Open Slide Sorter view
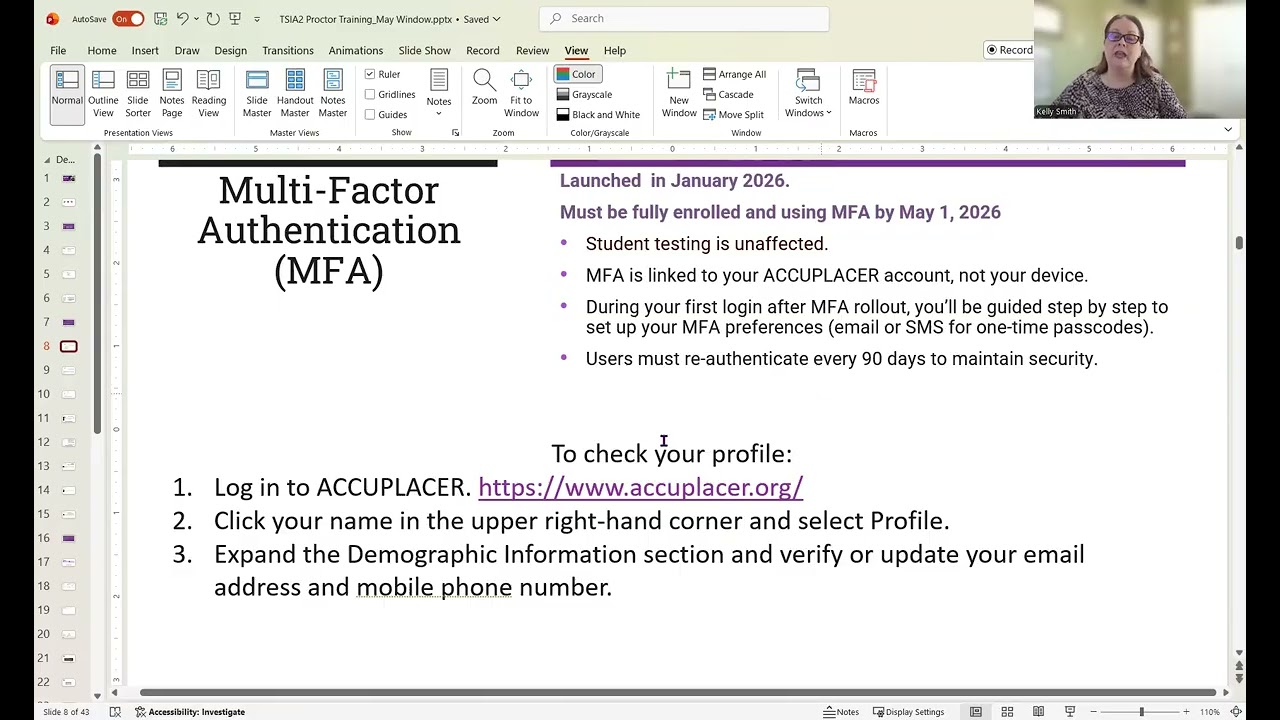Image resolution: width=1280 pixels, height=720 pixels. (138, 92)
